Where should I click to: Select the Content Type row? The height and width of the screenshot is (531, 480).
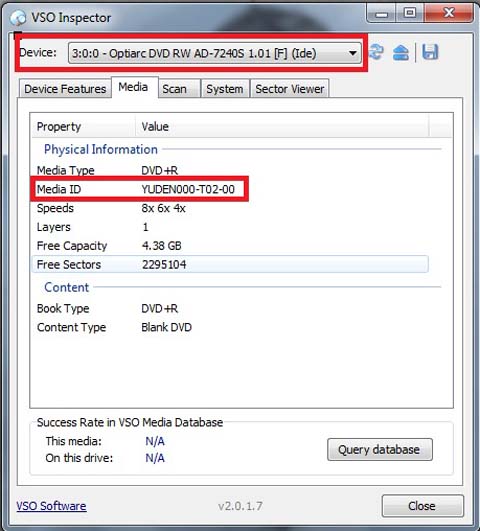coord(230,327)
